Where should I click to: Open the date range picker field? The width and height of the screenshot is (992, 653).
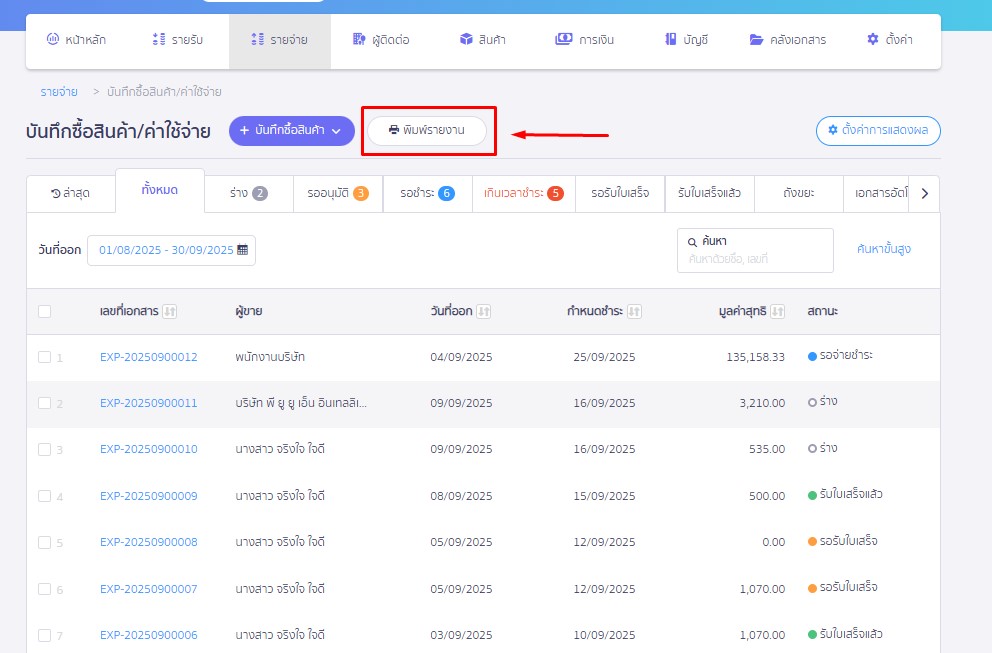[x=171, y=250]
